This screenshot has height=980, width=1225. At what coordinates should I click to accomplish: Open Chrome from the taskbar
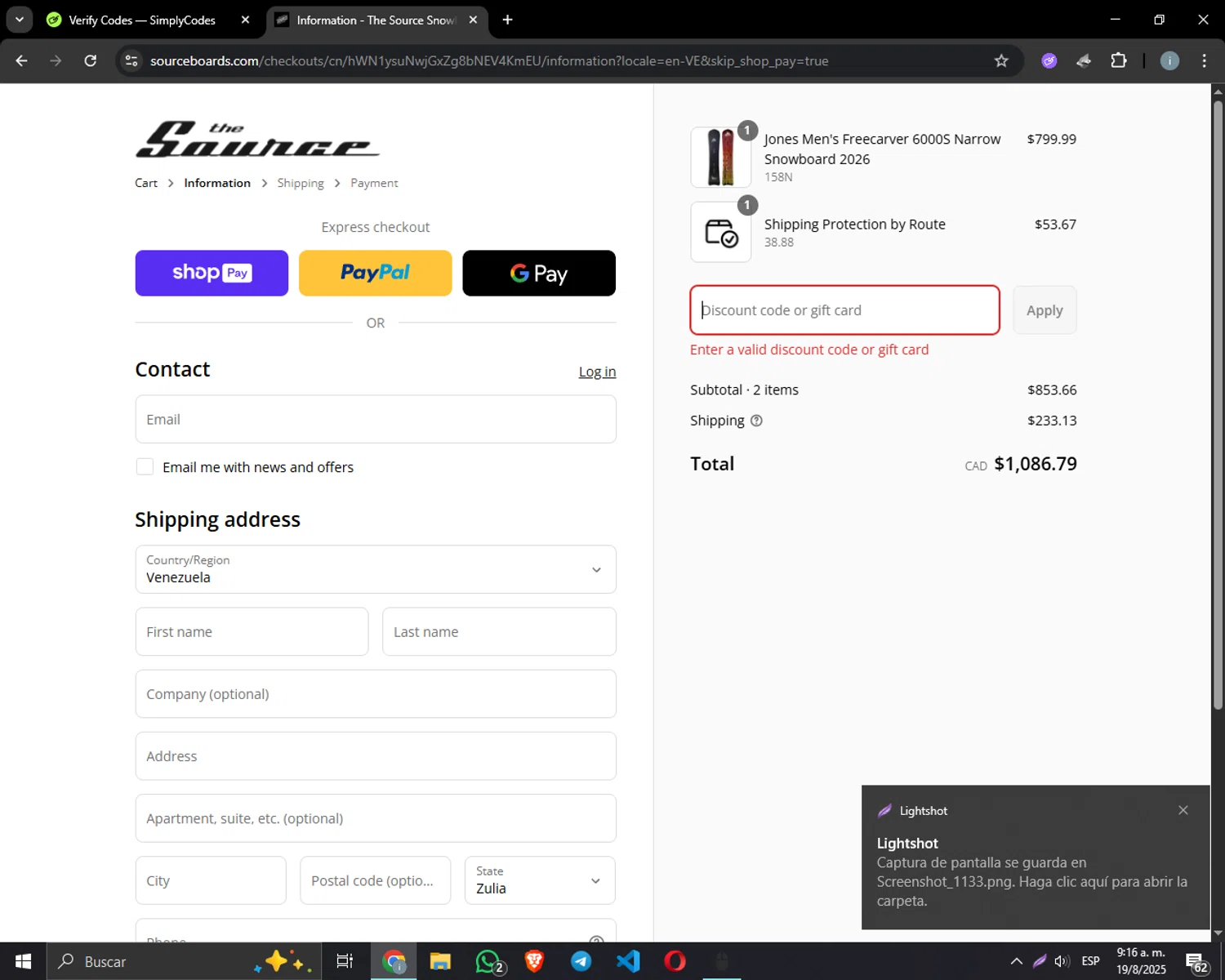(x=394, y=961)
